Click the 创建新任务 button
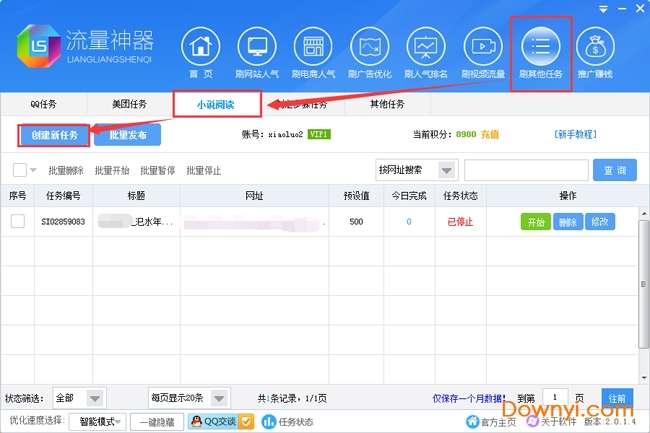Screen dimensions: 650x433 [54, 135]
